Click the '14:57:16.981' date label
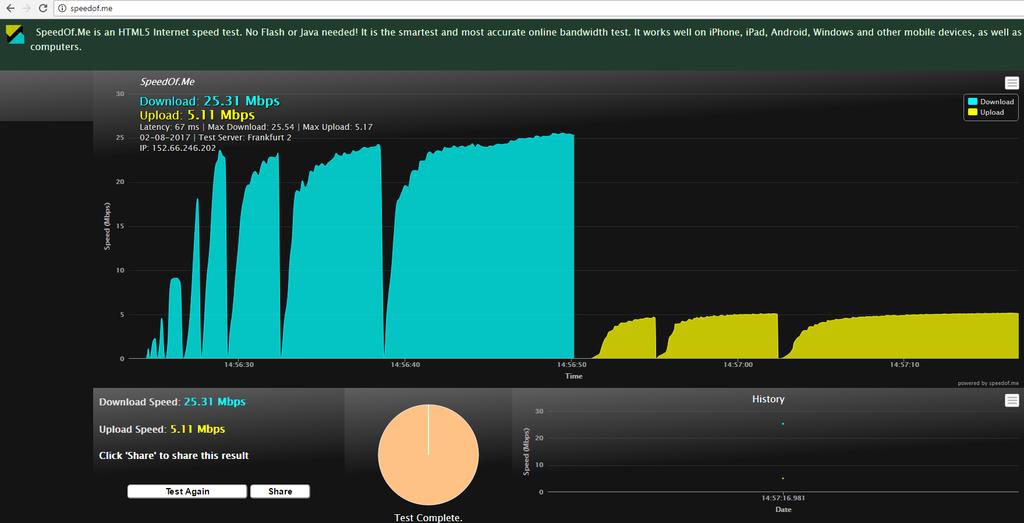This screenshot has height=523, width=1024. pyautogui.click(x=782, y=498)
